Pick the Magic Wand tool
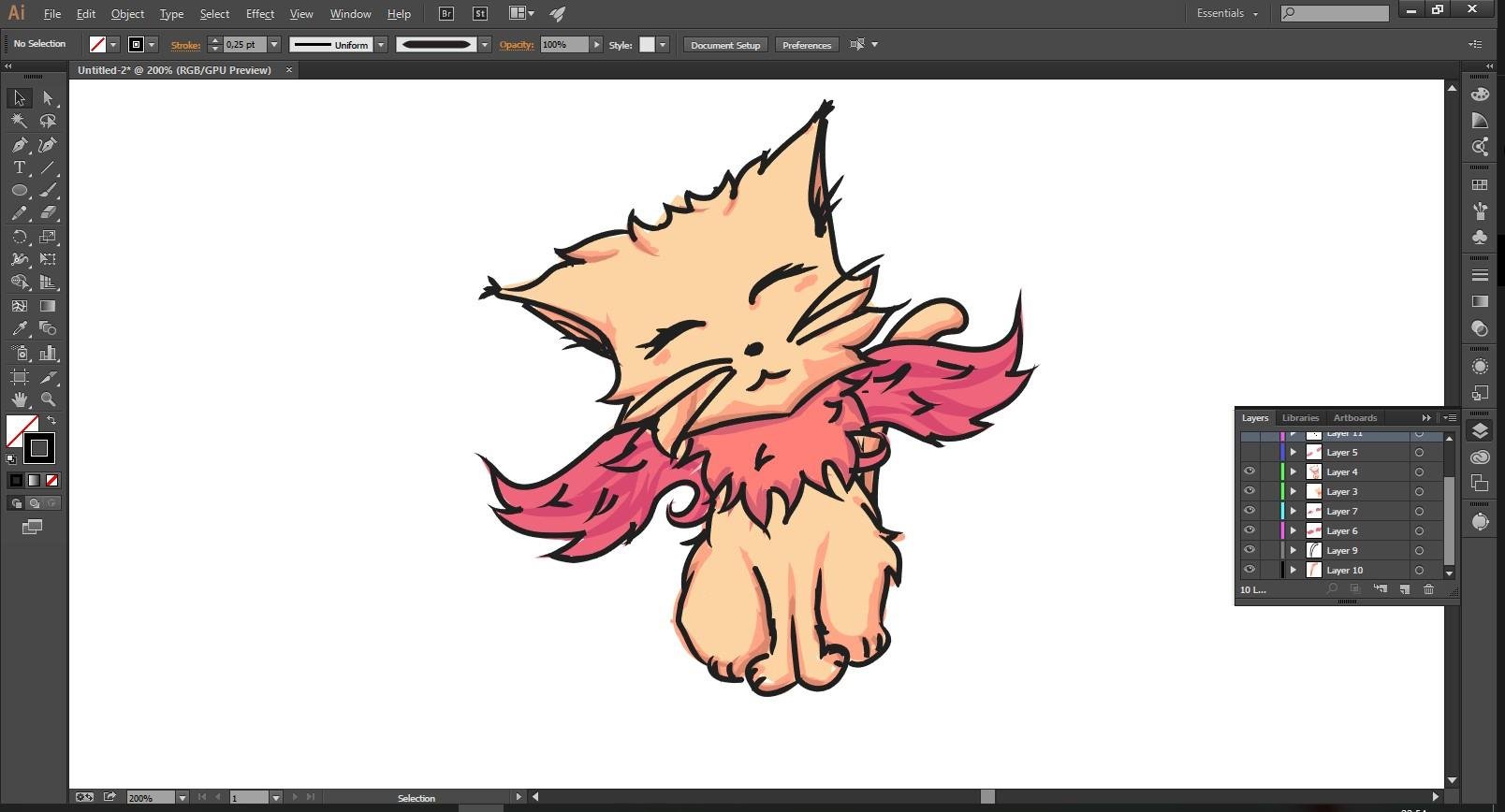This screenshot has height=812, width=1505. [x=20, y=121]
